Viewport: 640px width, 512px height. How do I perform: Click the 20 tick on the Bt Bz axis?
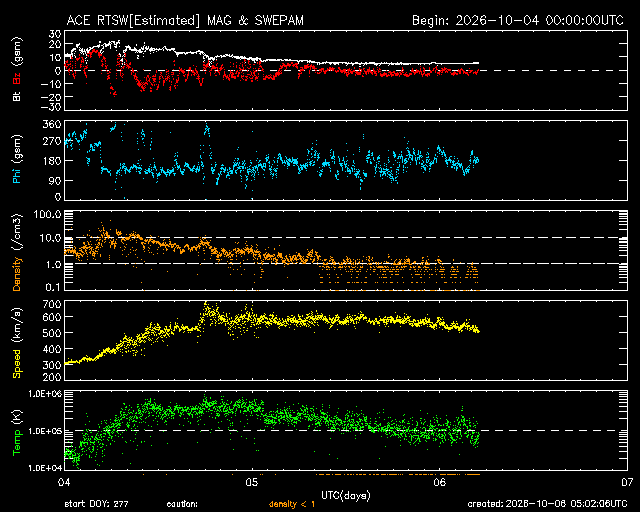tap(55, 45)
